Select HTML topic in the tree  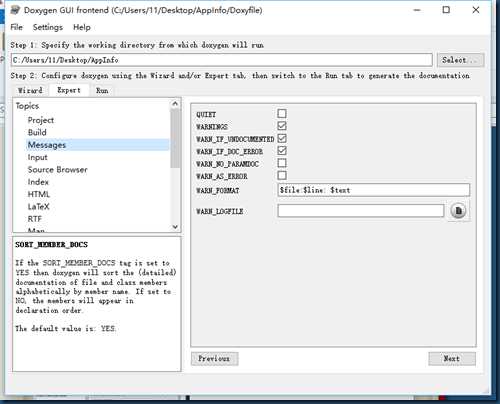(39, 194)
